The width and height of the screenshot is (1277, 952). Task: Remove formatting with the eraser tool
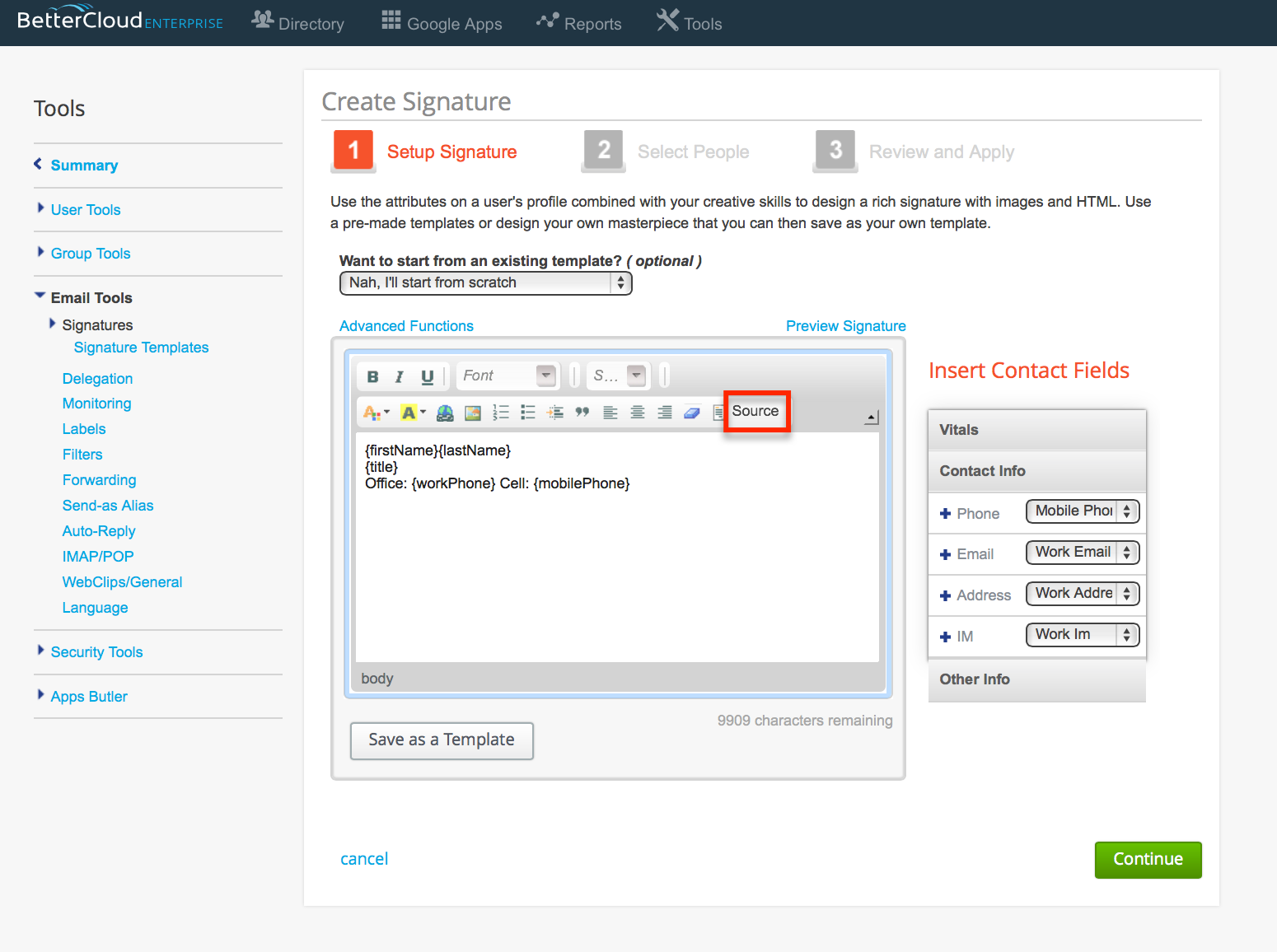tap(692, 412)
